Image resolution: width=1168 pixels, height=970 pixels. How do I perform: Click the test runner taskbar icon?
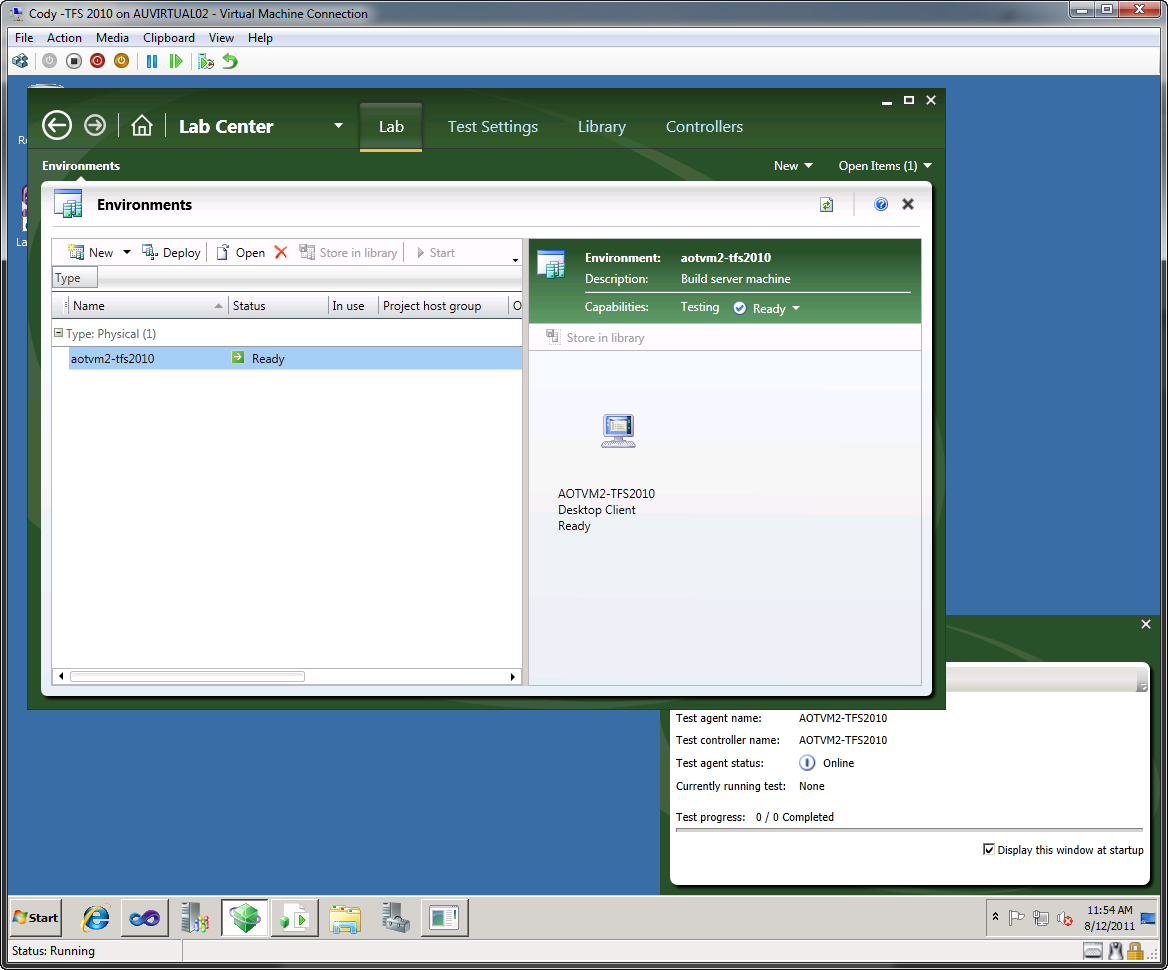click(295, 918)
